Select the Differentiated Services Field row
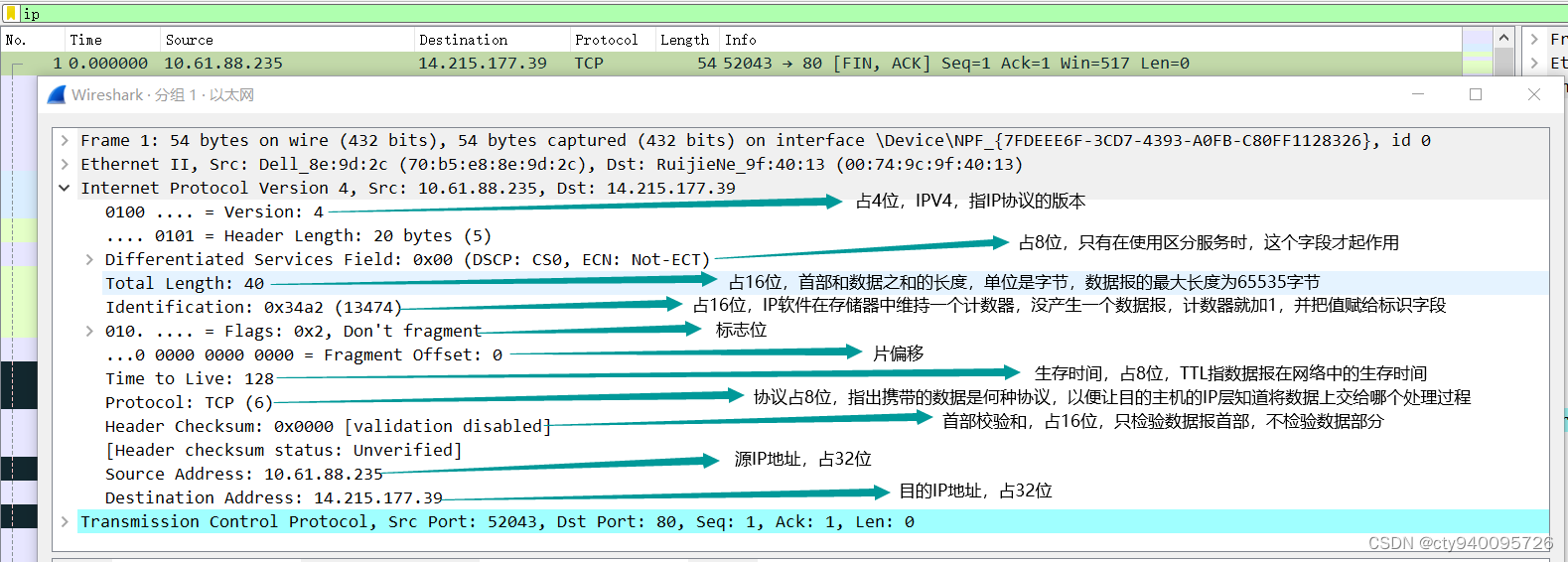Screen dimensions: 1568x562 pyautogui.click(x=407, y=259)
